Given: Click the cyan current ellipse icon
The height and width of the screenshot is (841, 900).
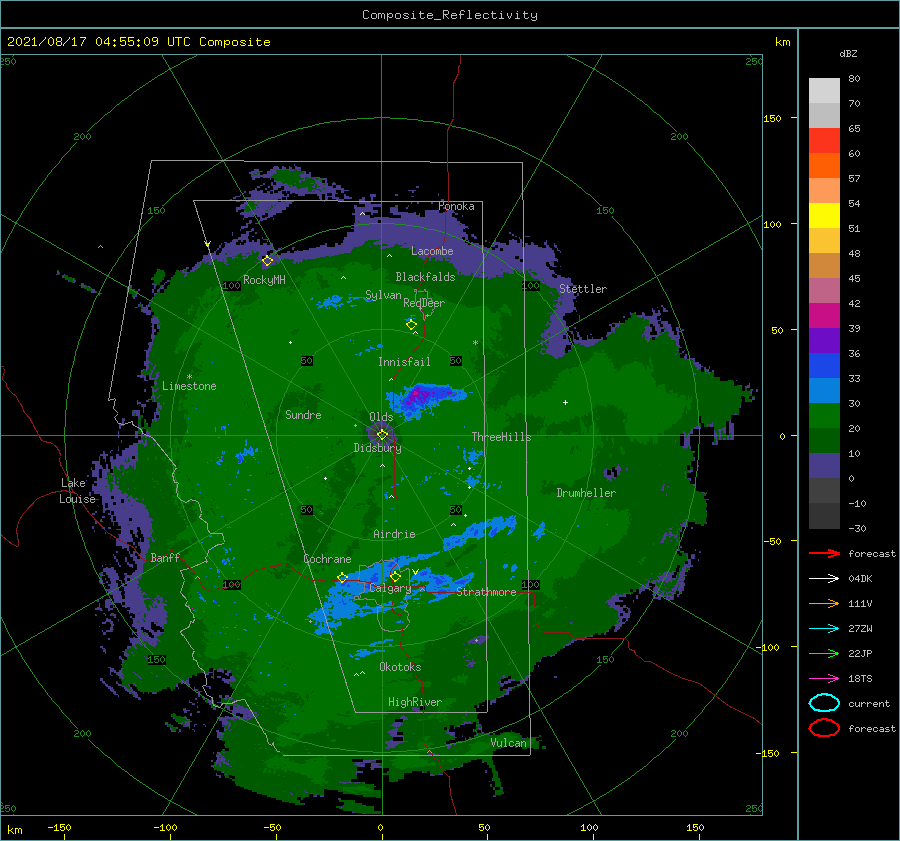Looking at the screenshot, I should pyautogui.click(x=824, y=703).
